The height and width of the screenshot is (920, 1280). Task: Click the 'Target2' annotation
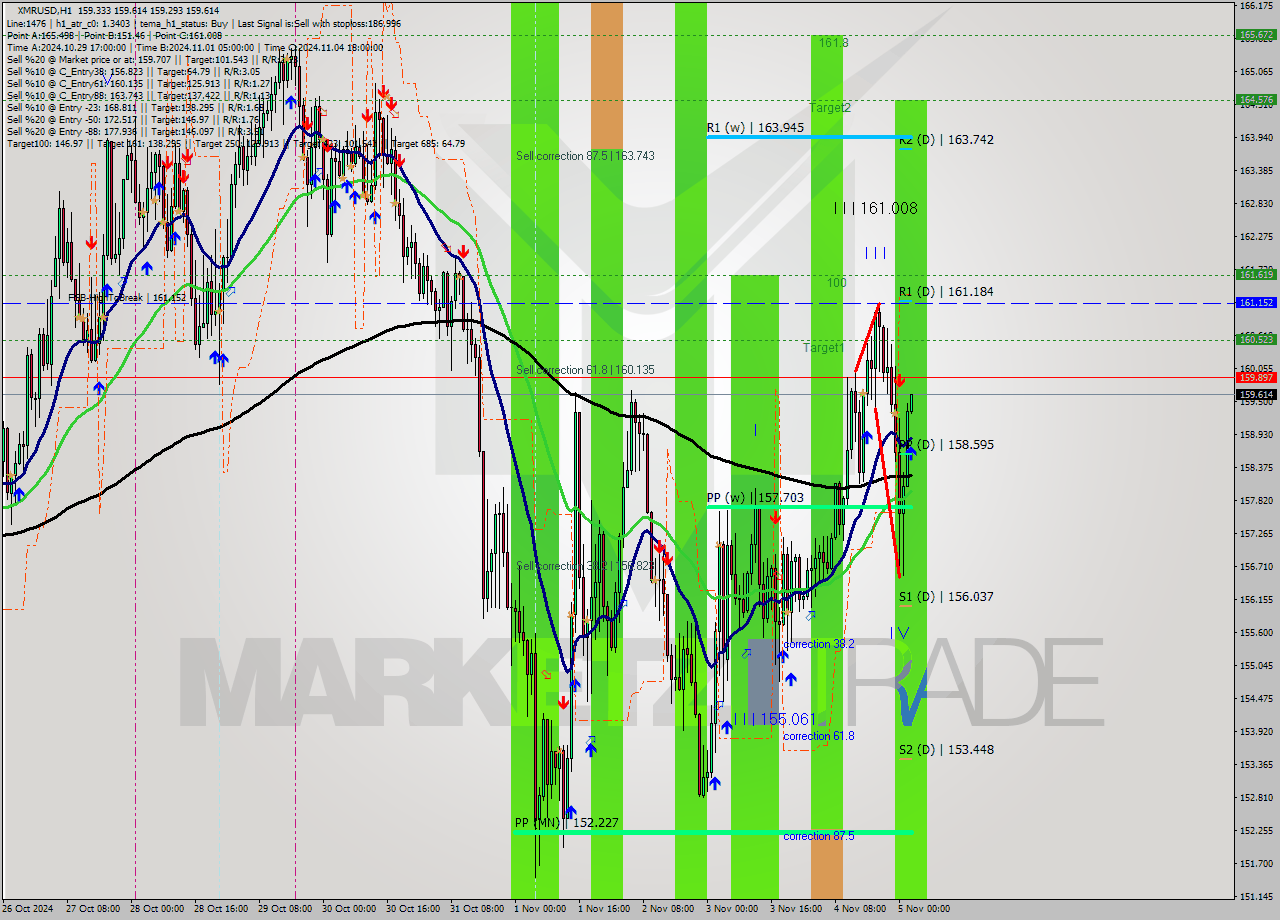tap(830, 107)
